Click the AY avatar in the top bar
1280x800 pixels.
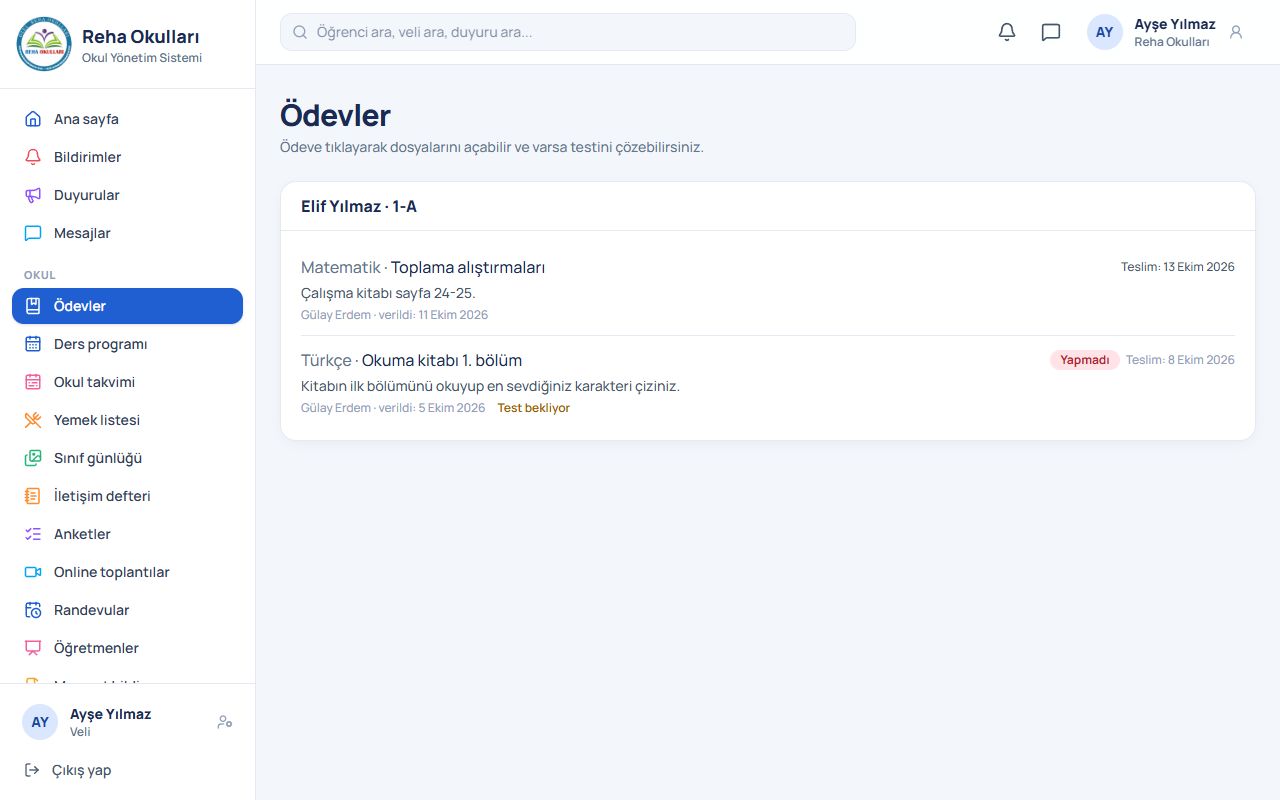1105,32
